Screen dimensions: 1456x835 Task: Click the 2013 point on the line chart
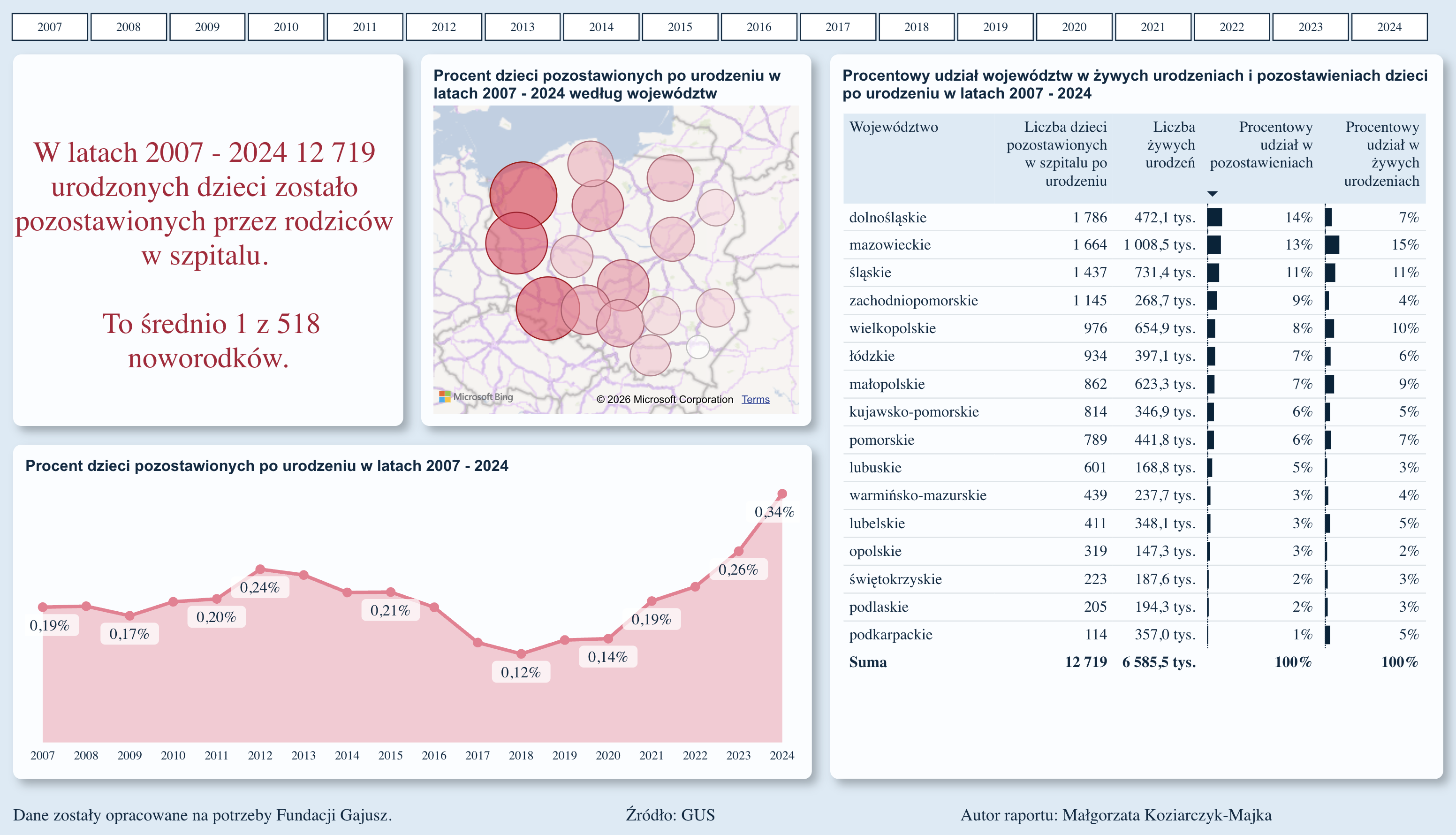[303, 575]
